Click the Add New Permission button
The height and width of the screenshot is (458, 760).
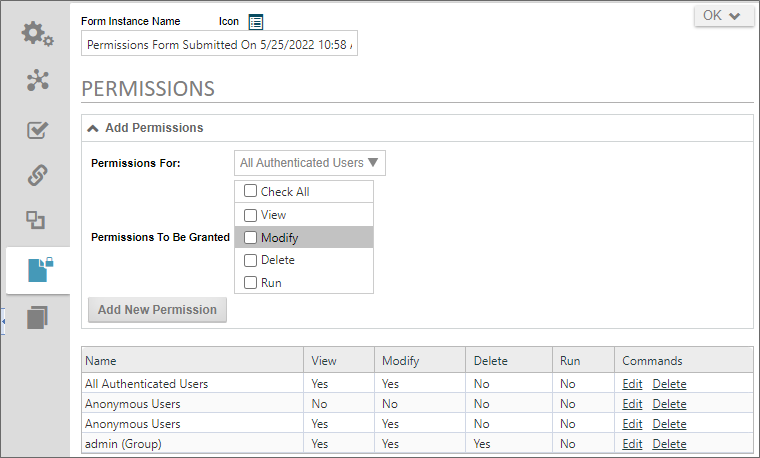point(157,310)
